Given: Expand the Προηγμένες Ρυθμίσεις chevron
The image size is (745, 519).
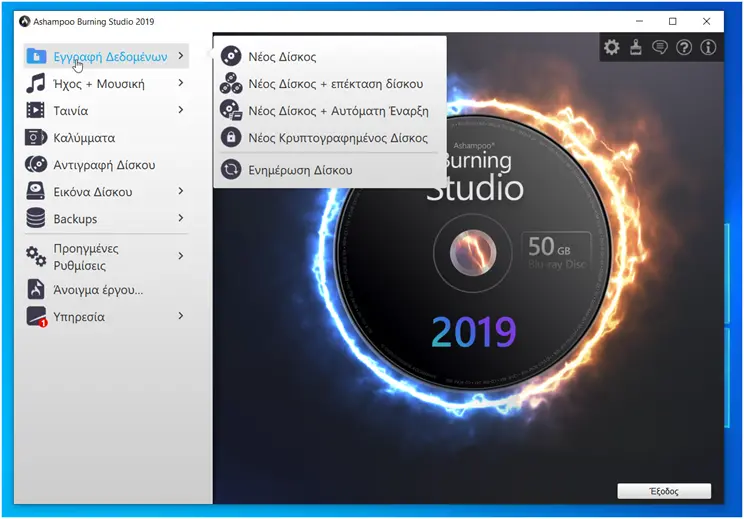Looking at the screenshot, I should (181, 256).
